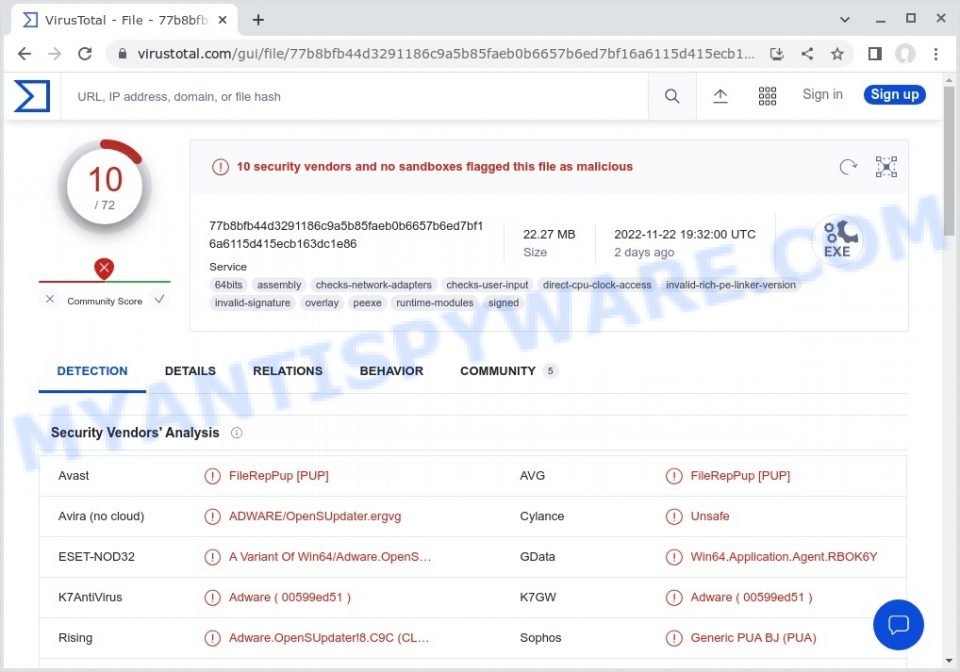
Task: Switch to the DETAILS tab
Action: click(x=189, y=370)
